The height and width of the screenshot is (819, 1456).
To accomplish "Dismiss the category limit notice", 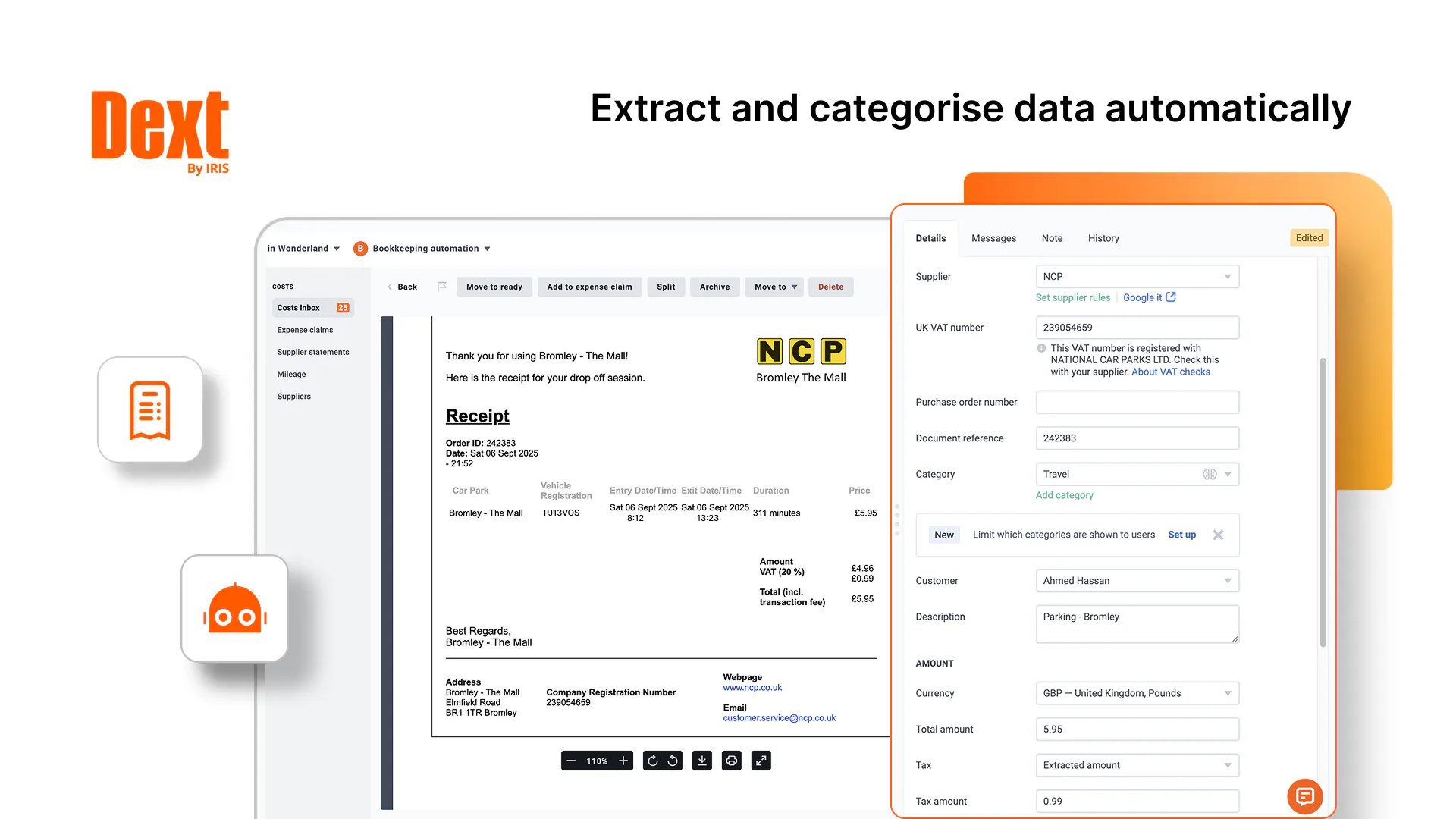I will [1218, 535].
